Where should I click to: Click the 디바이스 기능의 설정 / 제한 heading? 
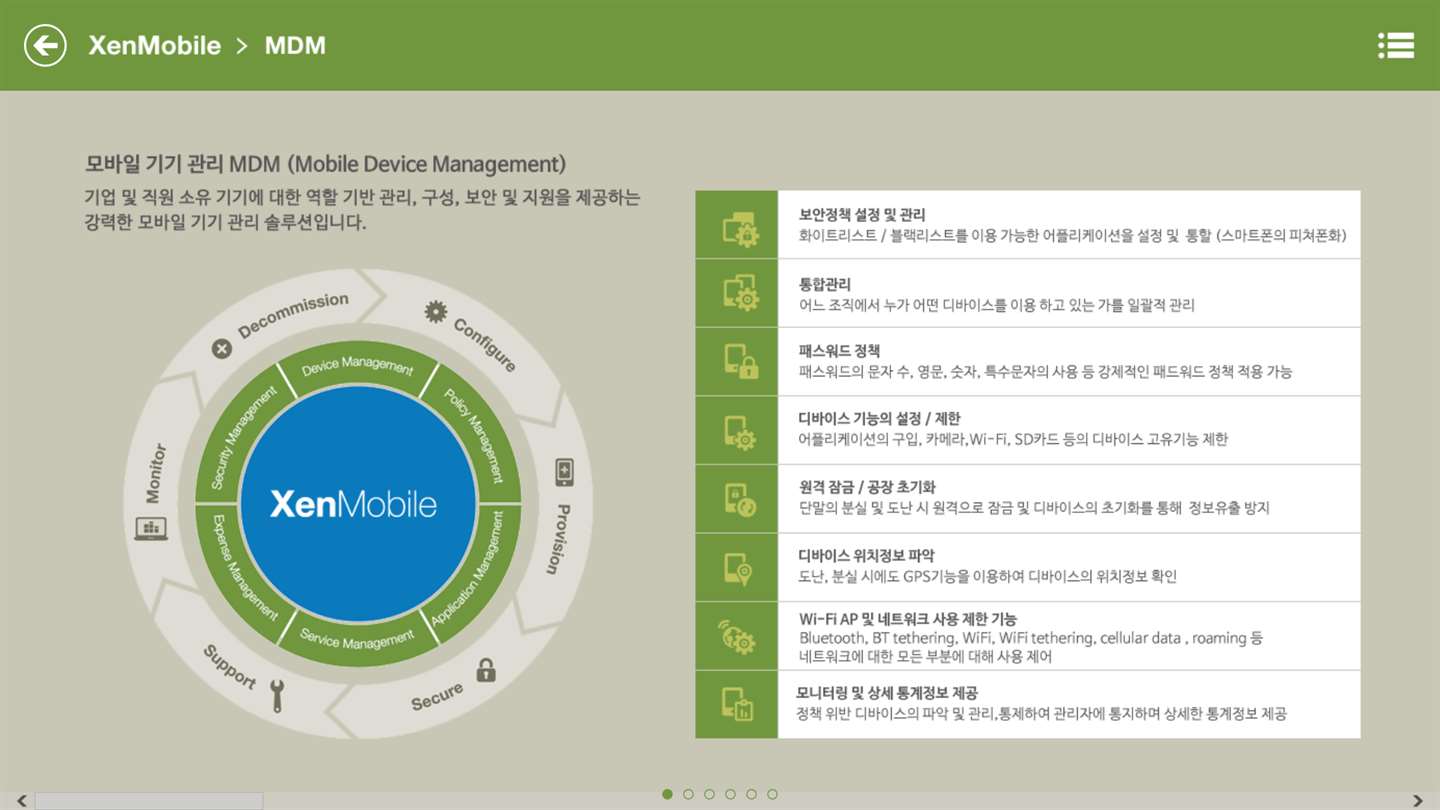click(879, 419)
